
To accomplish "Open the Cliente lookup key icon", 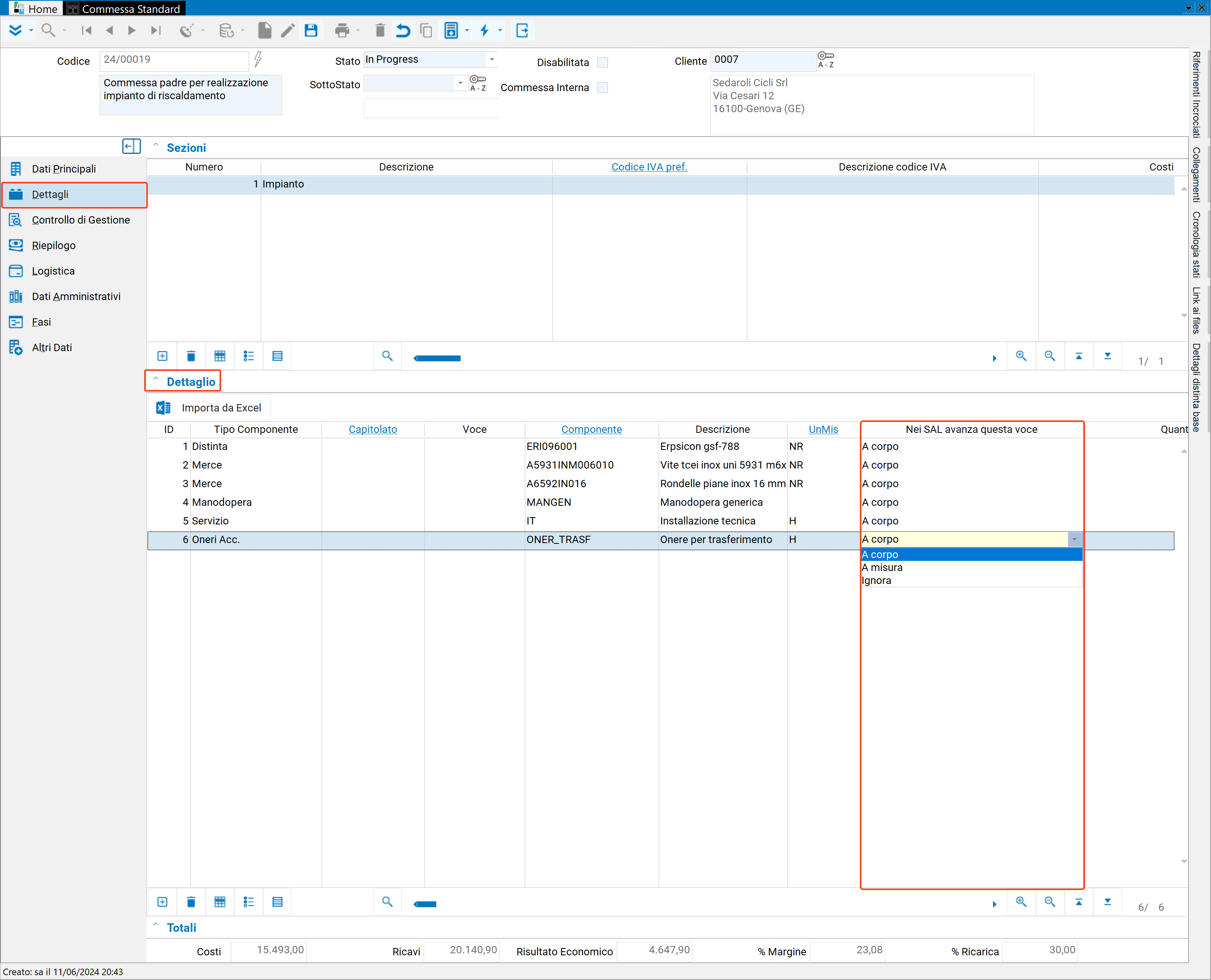I will [825, 59].
